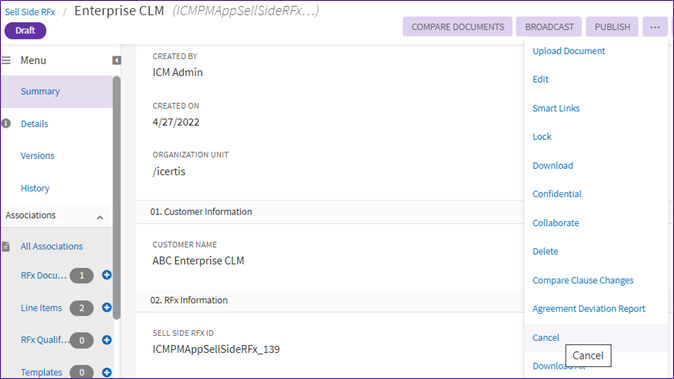
Task: Add a Line Item with the plus icon
Action: point(107,308)
